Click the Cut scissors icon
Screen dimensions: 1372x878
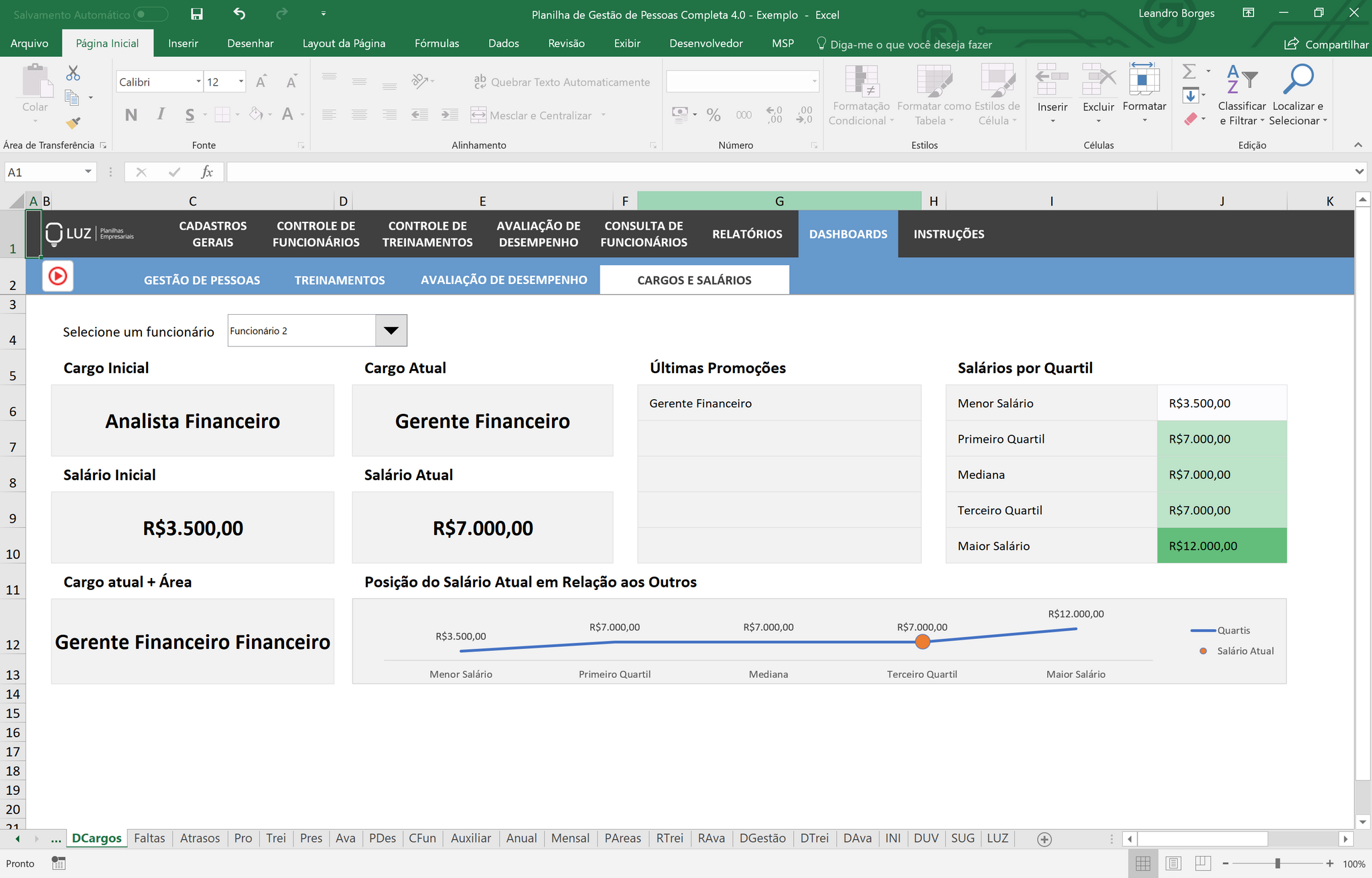(73, 73)
